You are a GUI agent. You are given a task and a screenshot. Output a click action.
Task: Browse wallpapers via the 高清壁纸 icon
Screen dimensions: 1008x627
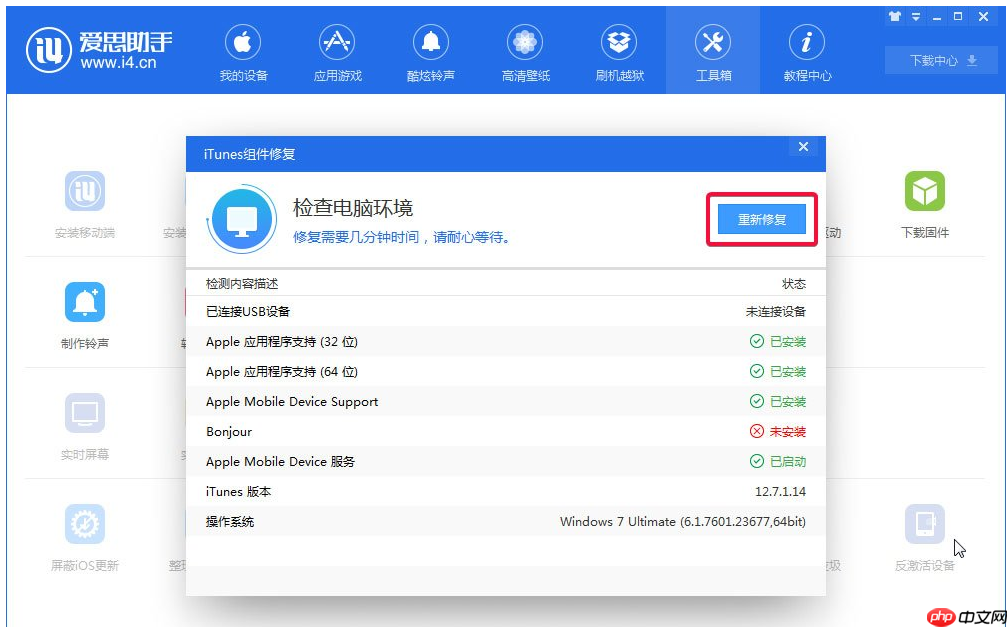[x=525, y=50]
